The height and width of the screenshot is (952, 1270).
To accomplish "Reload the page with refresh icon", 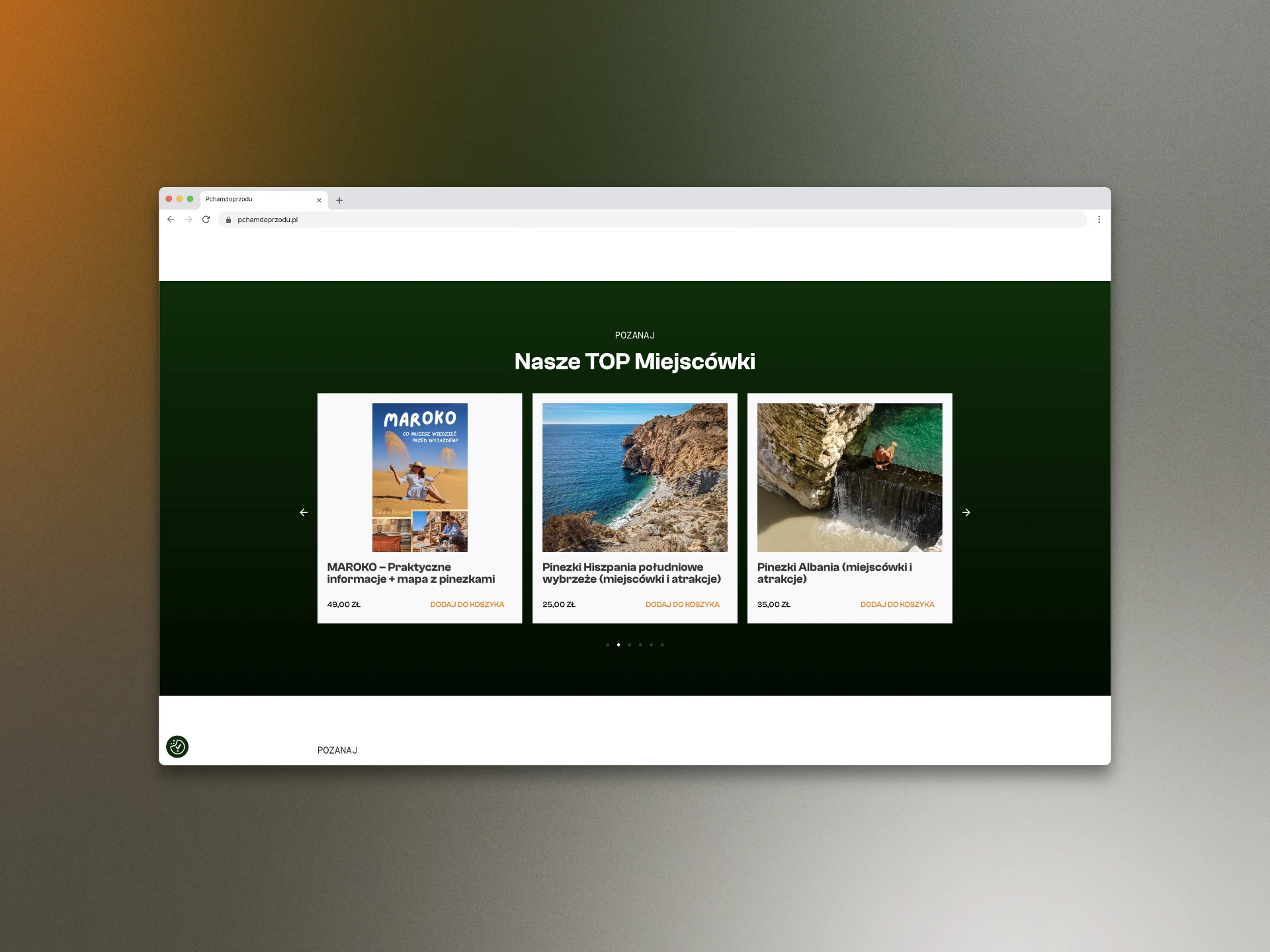I will 206,219.
